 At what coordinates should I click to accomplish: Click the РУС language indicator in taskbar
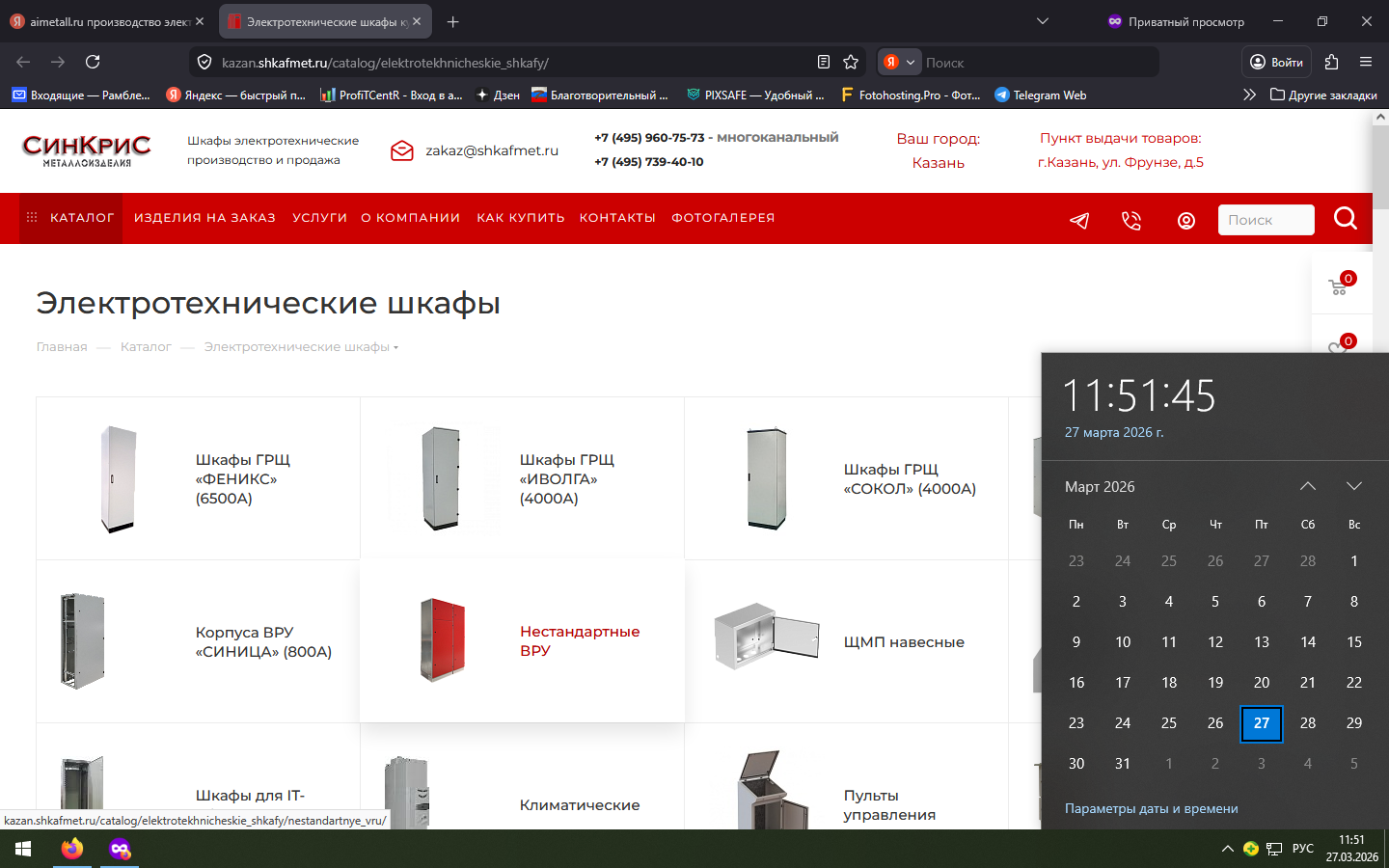(x=1303, y=849)
